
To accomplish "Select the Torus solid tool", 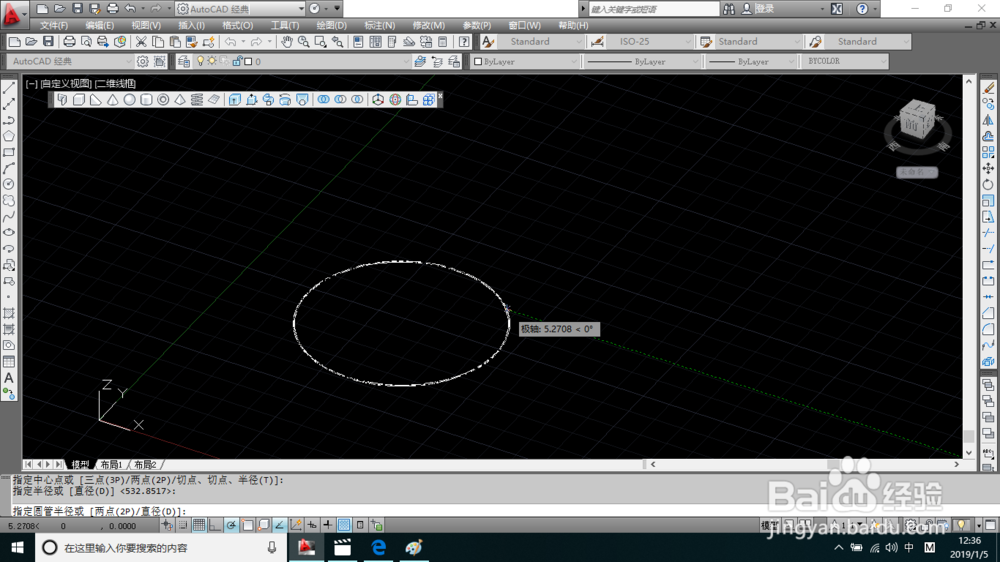I will (163, 100).
